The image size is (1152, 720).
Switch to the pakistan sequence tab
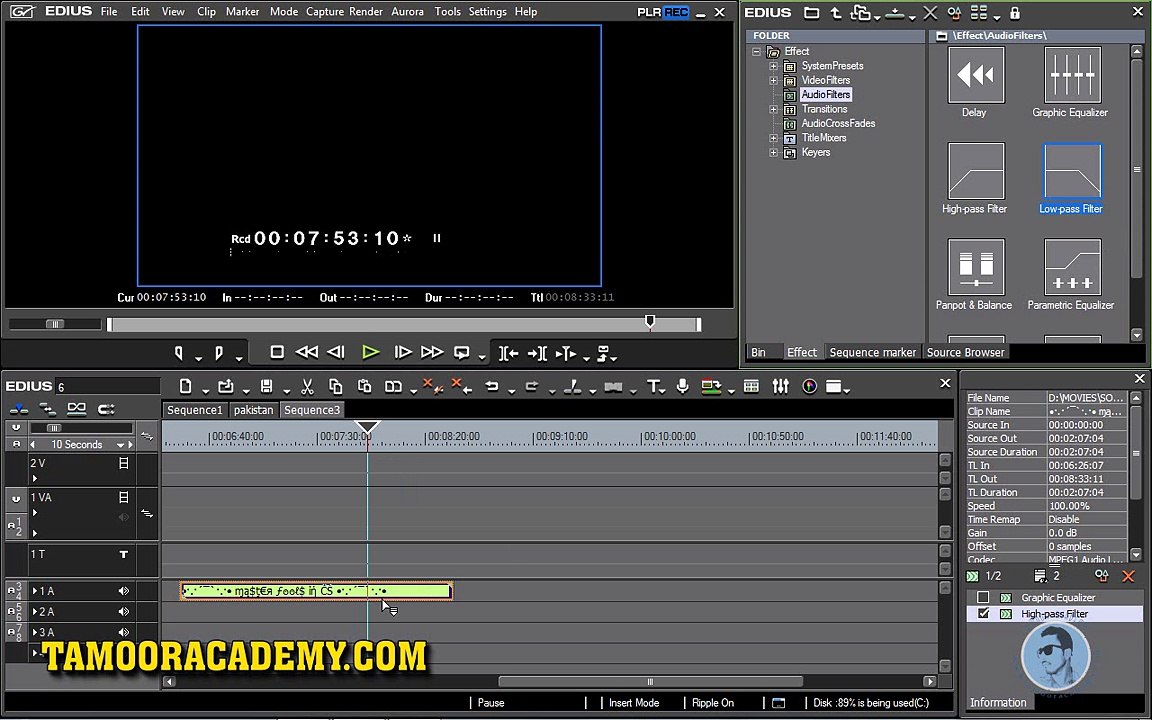tap(253, 410)
